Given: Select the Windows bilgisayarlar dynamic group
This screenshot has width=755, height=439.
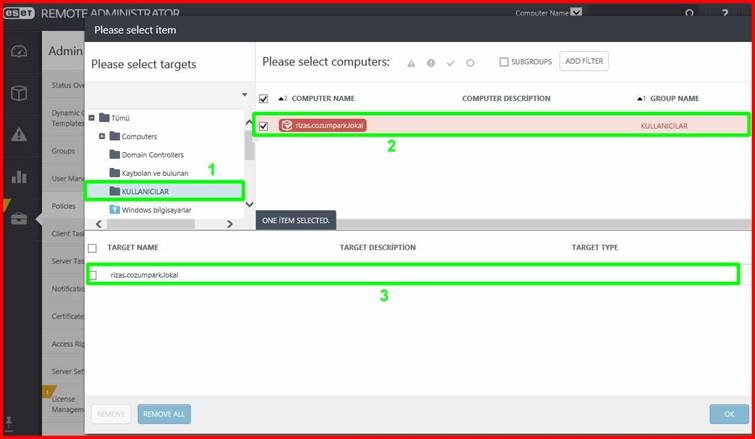Looking at the screenshot, I should pyautogui.click(x=151, y=210).
